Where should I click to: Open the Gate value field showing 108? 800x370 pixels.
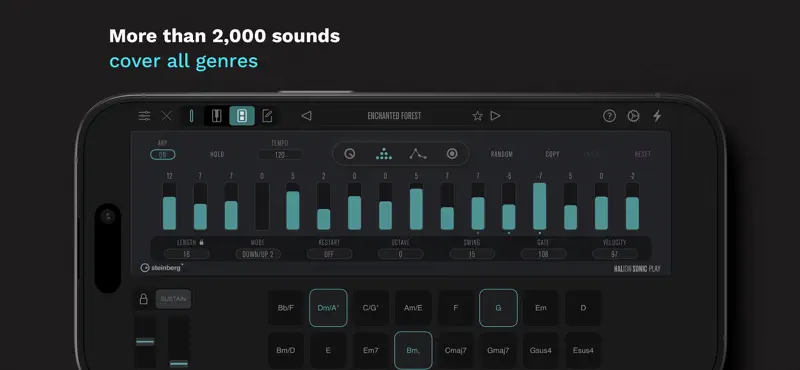[x=543, y=254]
